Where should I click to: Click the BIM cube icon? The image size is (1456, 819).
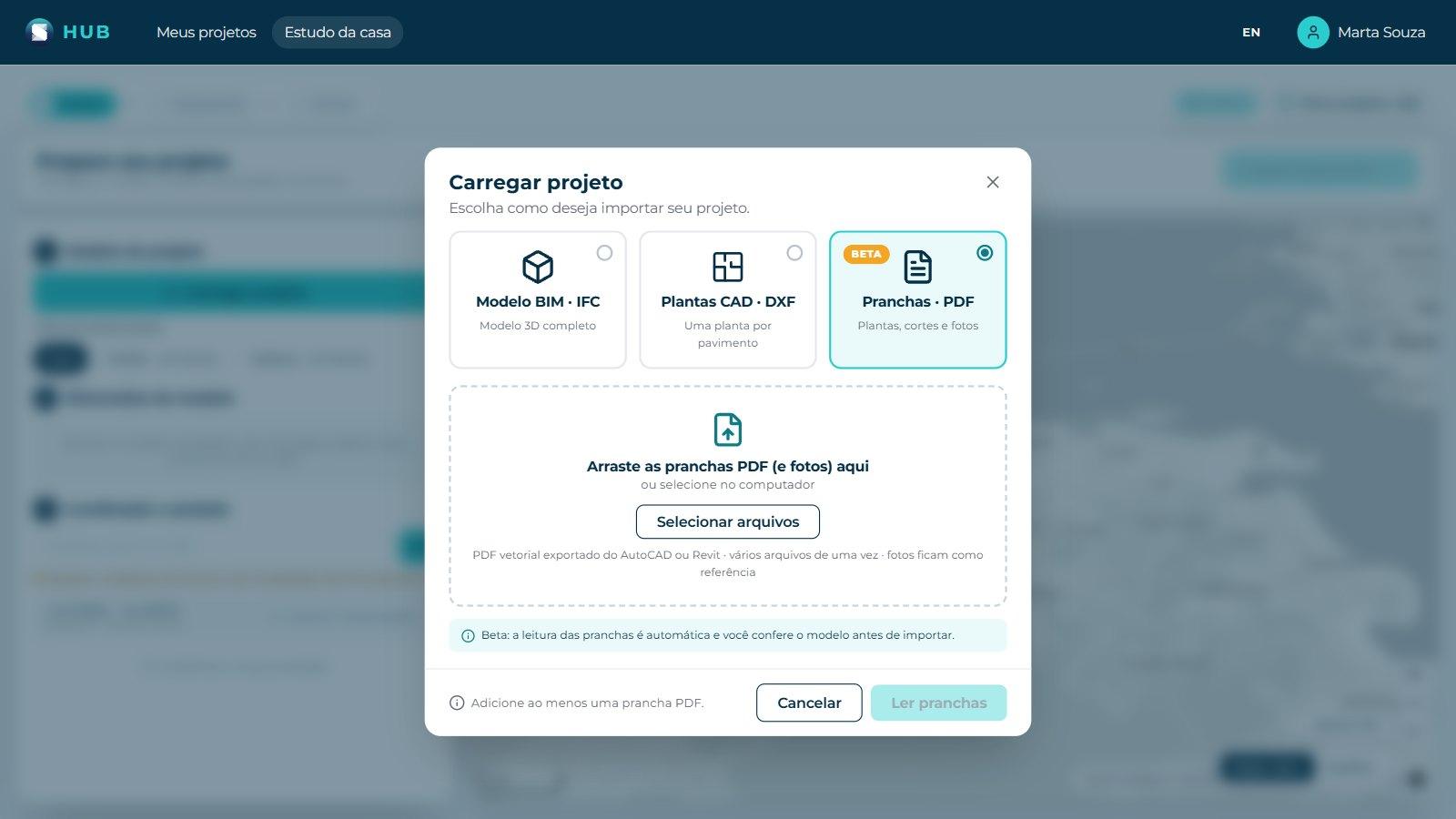[x=538, y=267]
